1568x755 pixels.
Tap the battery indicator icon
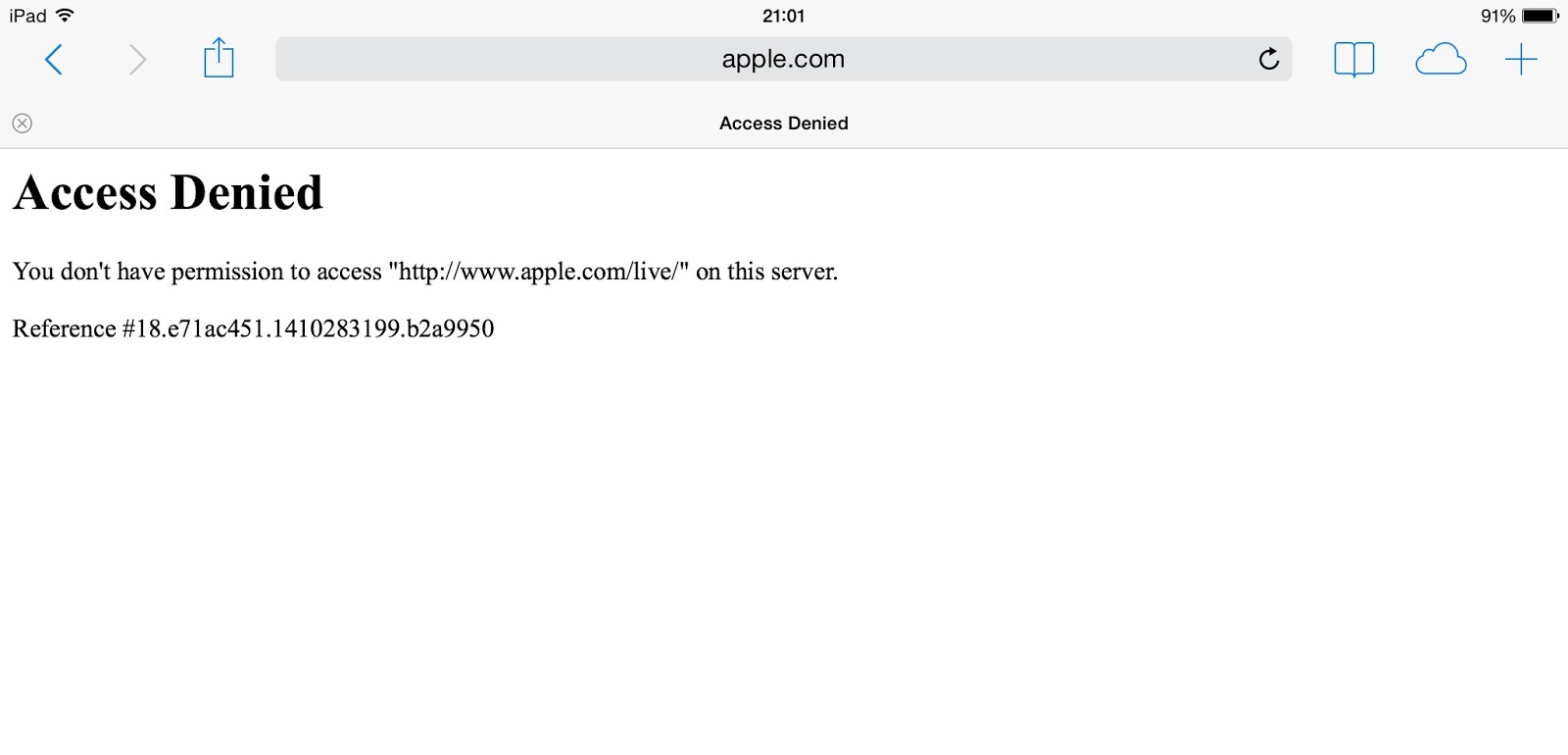point(1541,16)
